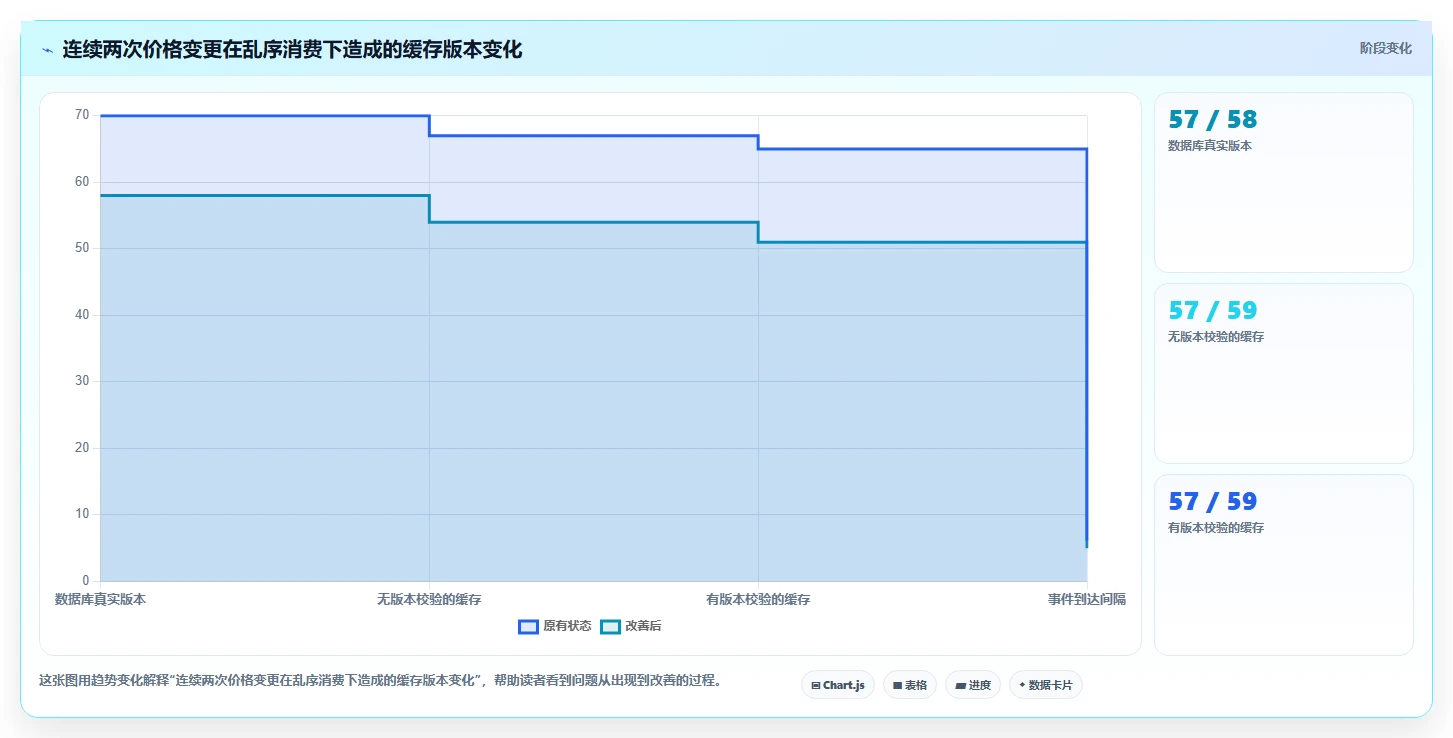The width and height of the screenshot is (1453, 738).
Task: Click the x-axis label 无版本校验的缓存
Action: [x=429, y=600]
